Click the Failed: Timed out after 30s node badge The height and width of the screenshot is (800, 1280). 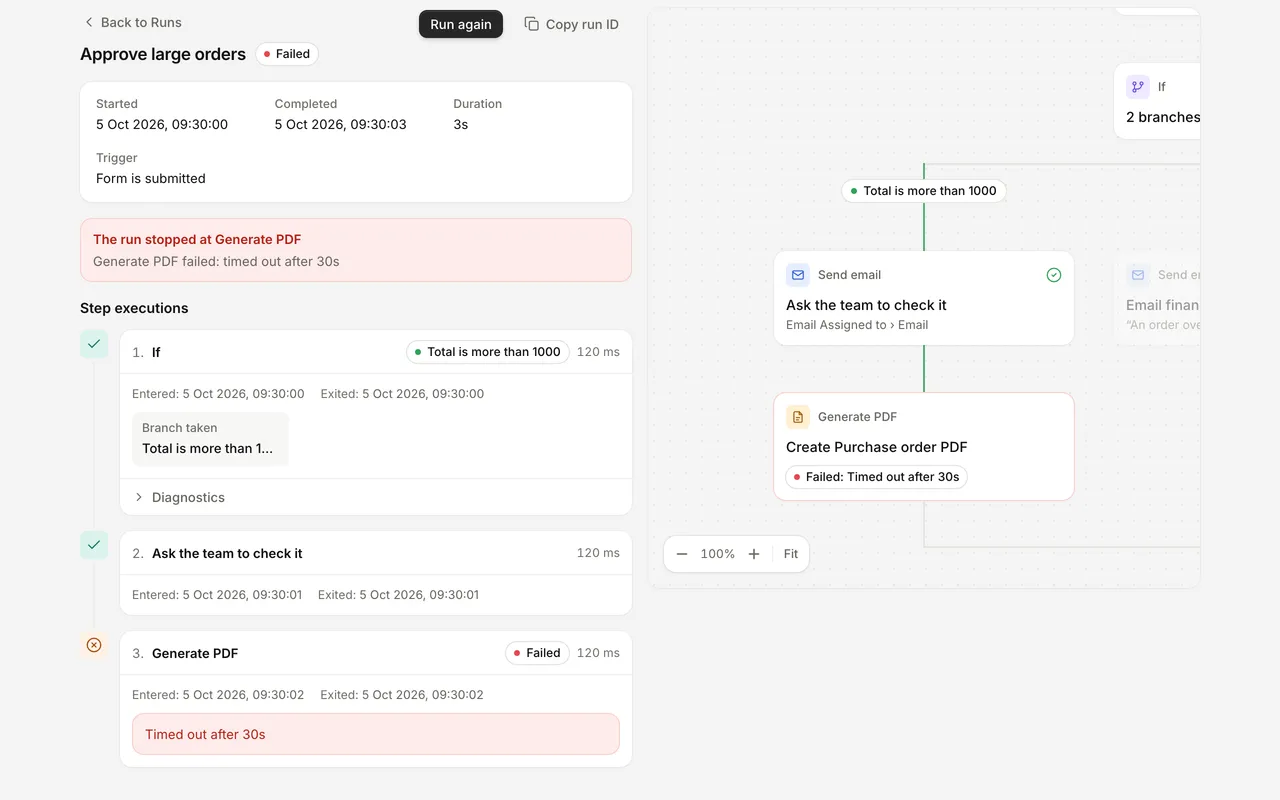876,477
